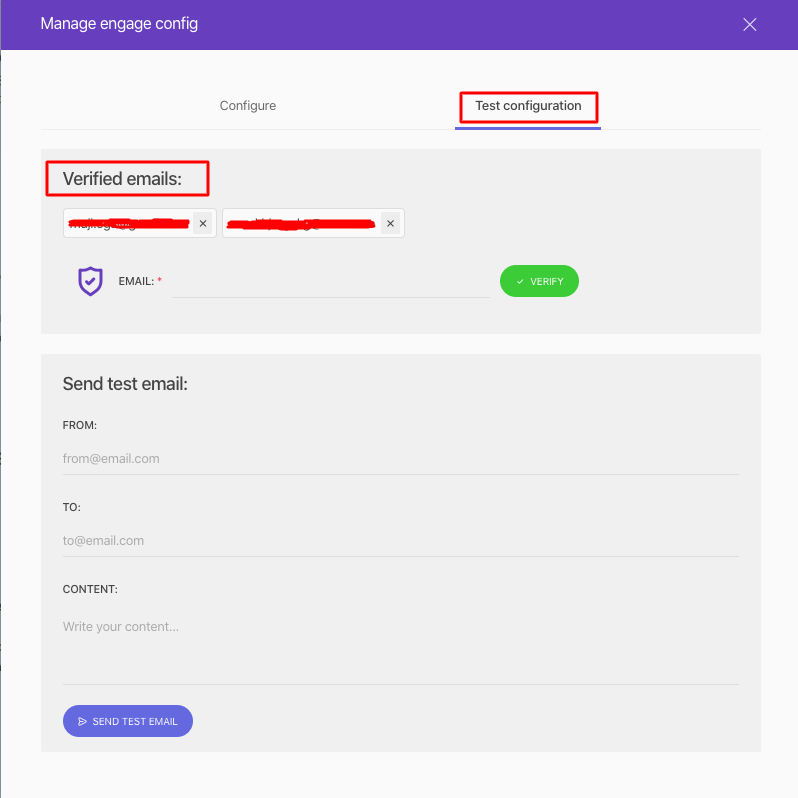Focus the EMAIL verification input field
The width and height of the screenshot is (798, 798).
click(330, 282)
